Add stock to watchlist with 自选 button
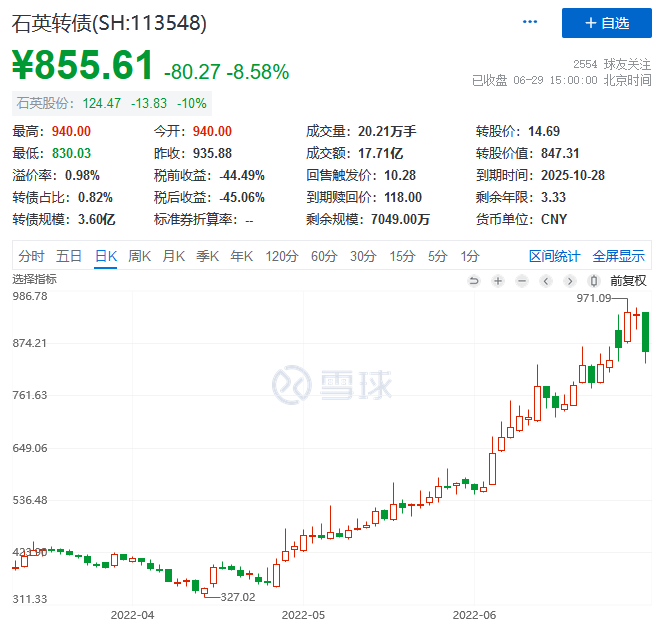The width and height of the screenshot is (667, 632). (606, 23)
